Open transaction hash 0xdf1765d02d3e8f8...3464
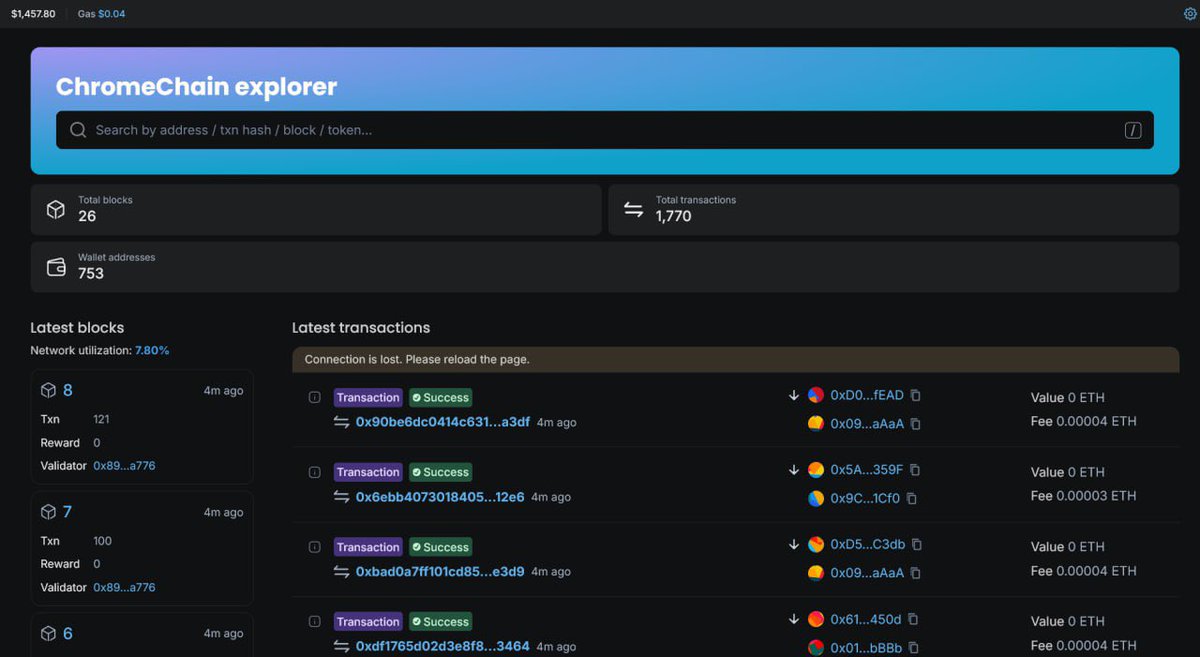Screen dimensions: 1200x657 click(443, 647)
